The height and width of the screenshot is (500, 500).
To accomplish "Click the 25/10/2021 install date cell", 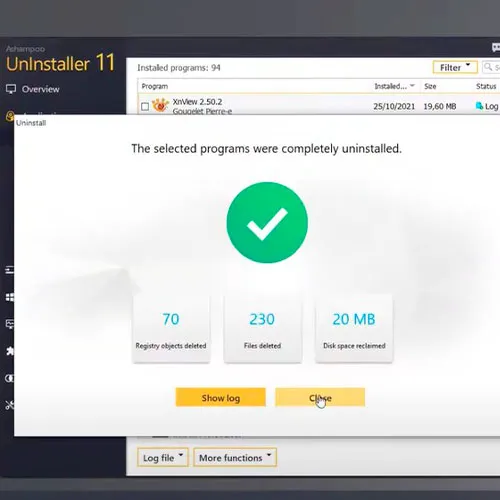I will (x=394, y=106).
